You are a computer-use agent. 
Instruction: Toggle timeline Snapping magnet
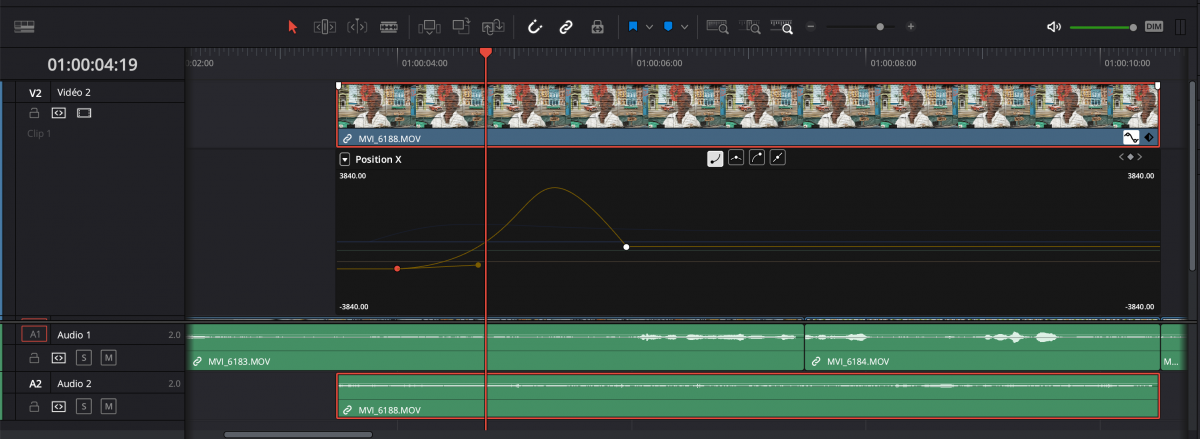[534, 27]
